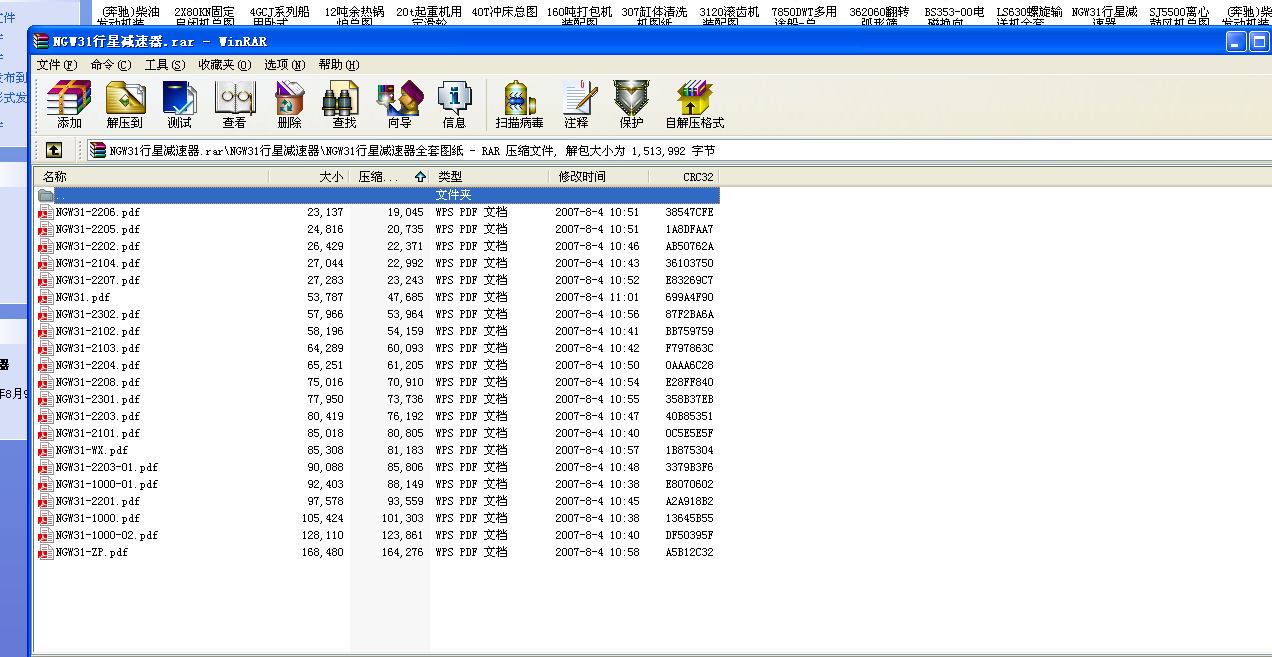Click the Delete (删除) toolbar icon
This screenshot has height=657, width=1272.
(290, 105)
